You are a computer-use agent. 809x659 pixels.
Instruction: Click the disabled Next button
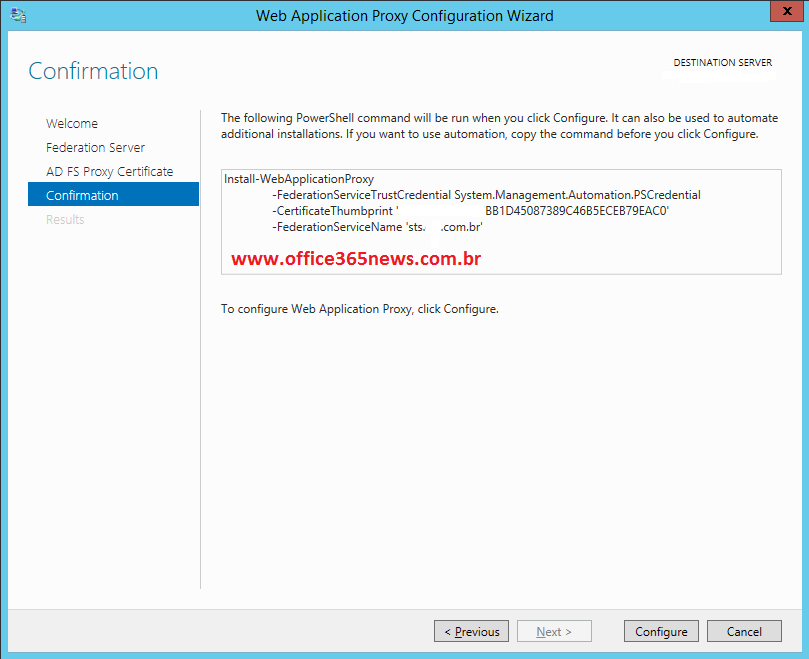553,632
